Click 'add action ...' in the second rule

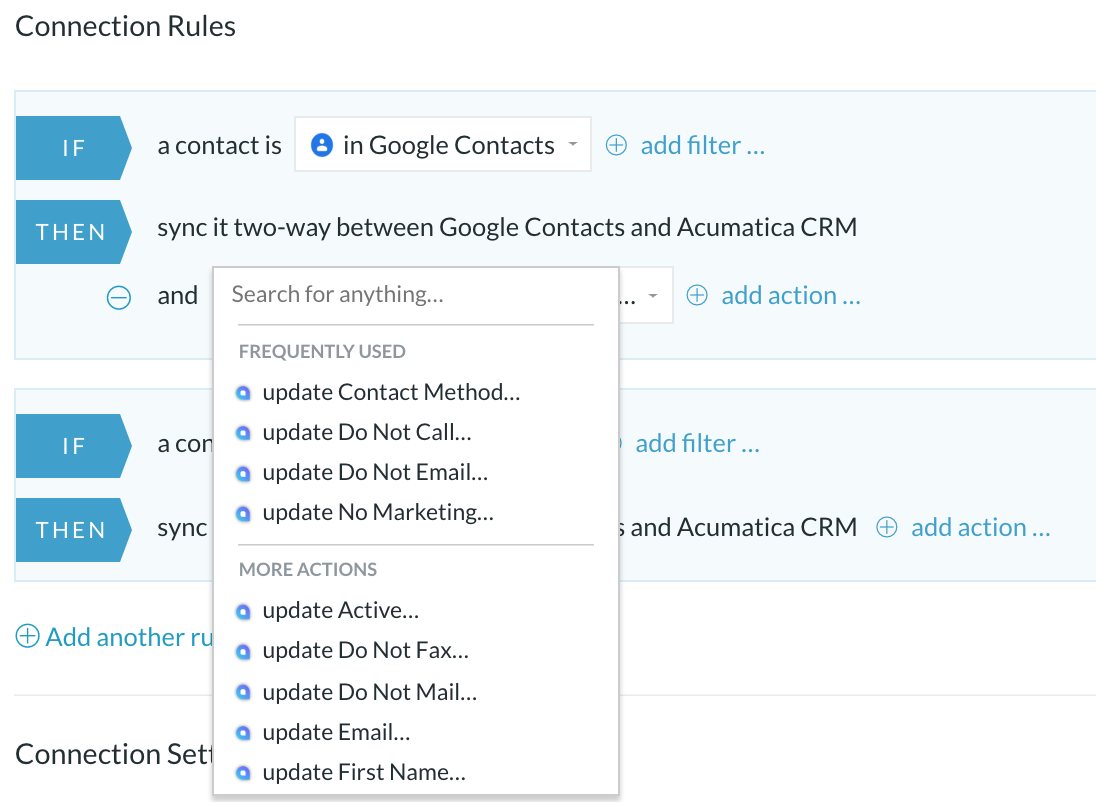point(981,527)
